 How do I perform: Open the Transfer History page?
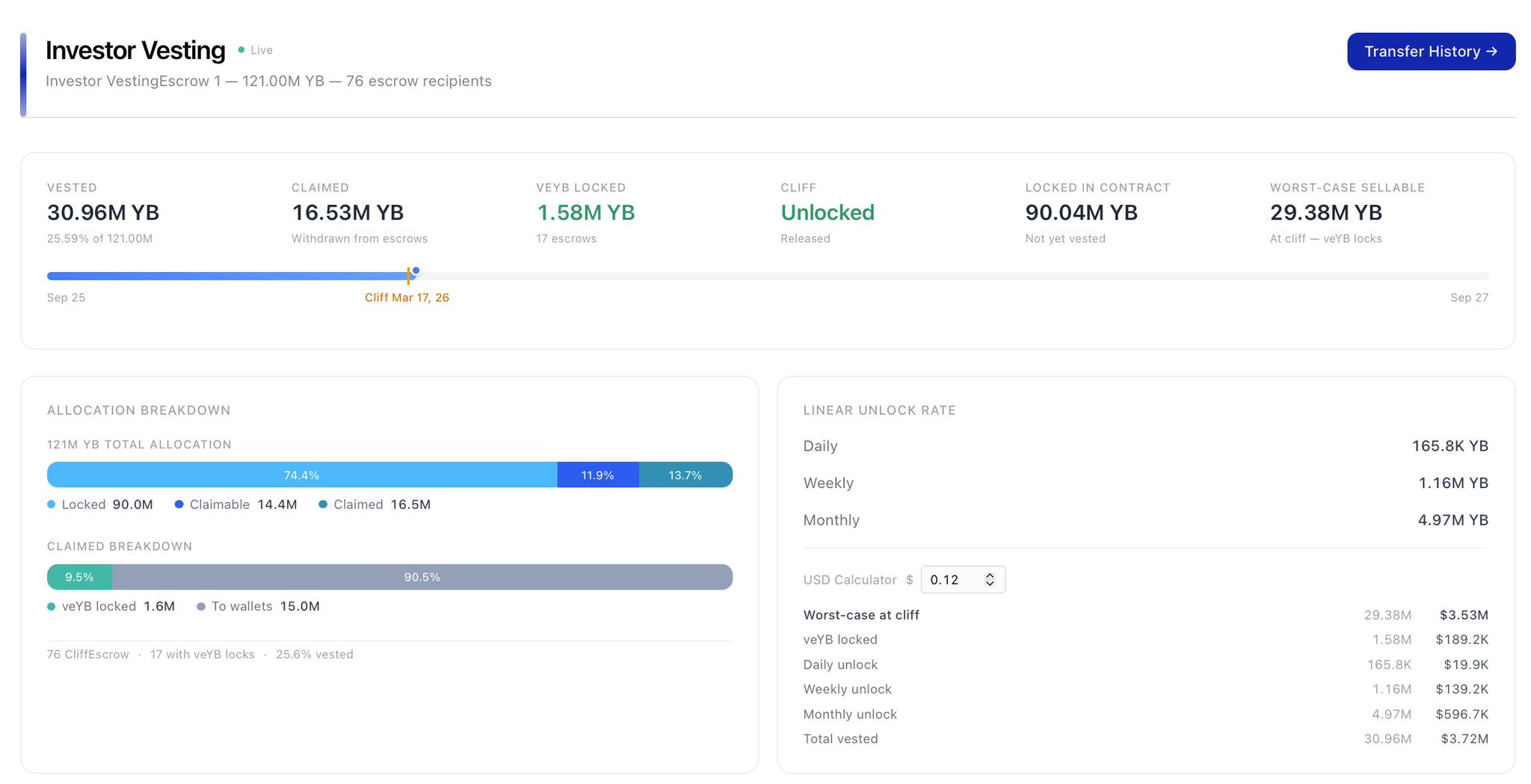tap(1430, 52)
